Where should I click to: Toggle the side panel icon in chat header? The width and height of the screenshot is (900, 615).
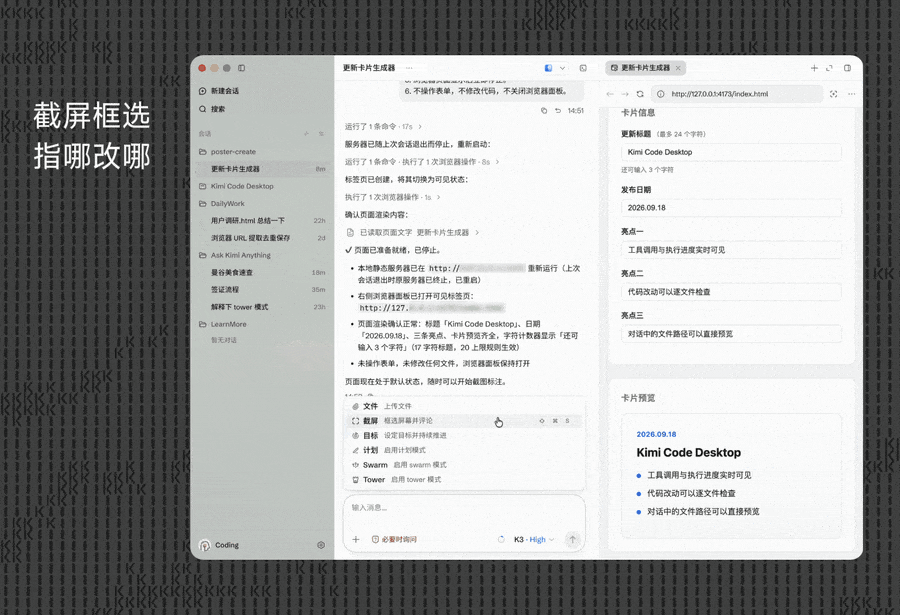(x=583, y=68)
